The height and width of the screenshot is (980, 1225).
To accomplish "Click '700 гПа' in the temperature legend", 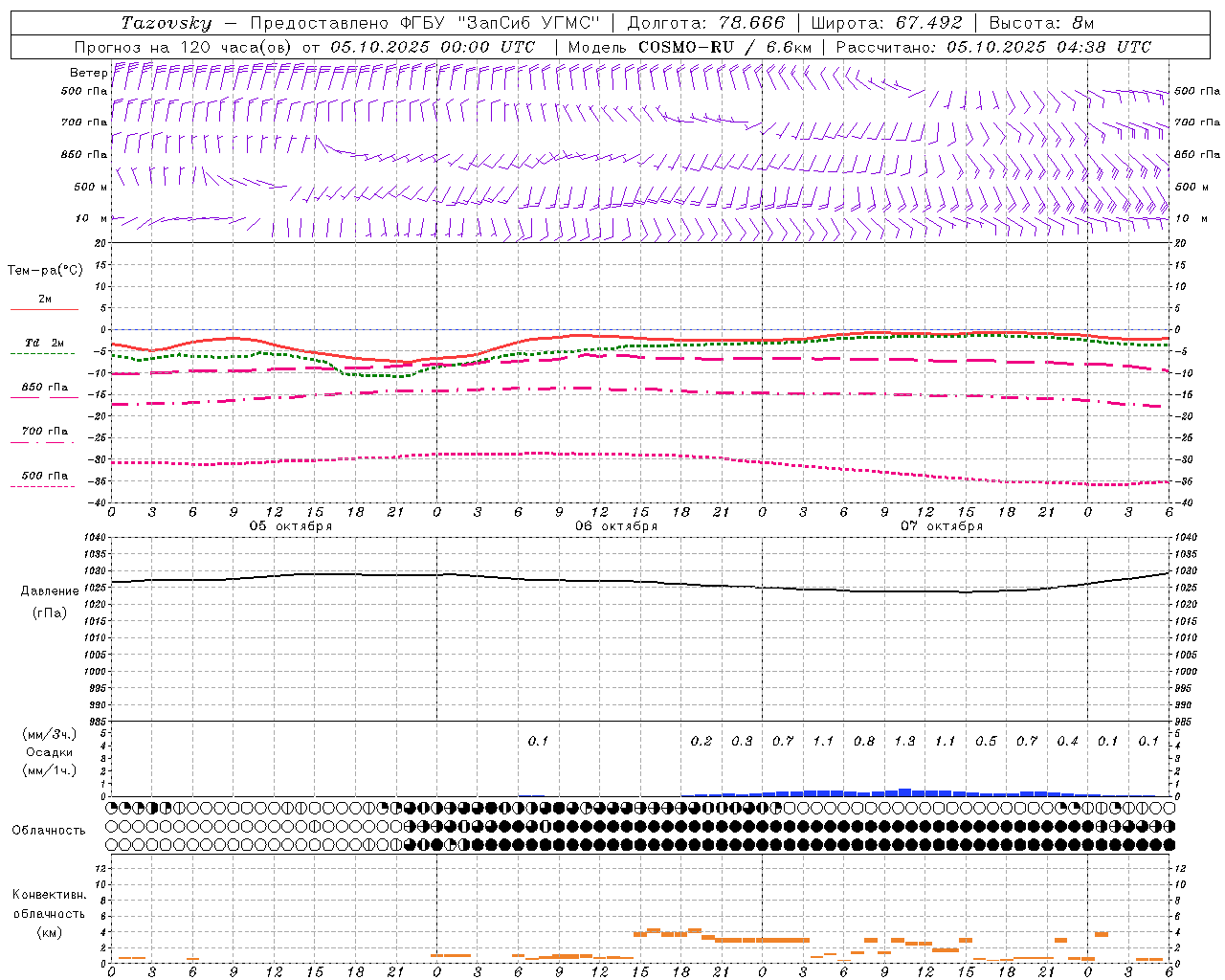I will [45, 431].
